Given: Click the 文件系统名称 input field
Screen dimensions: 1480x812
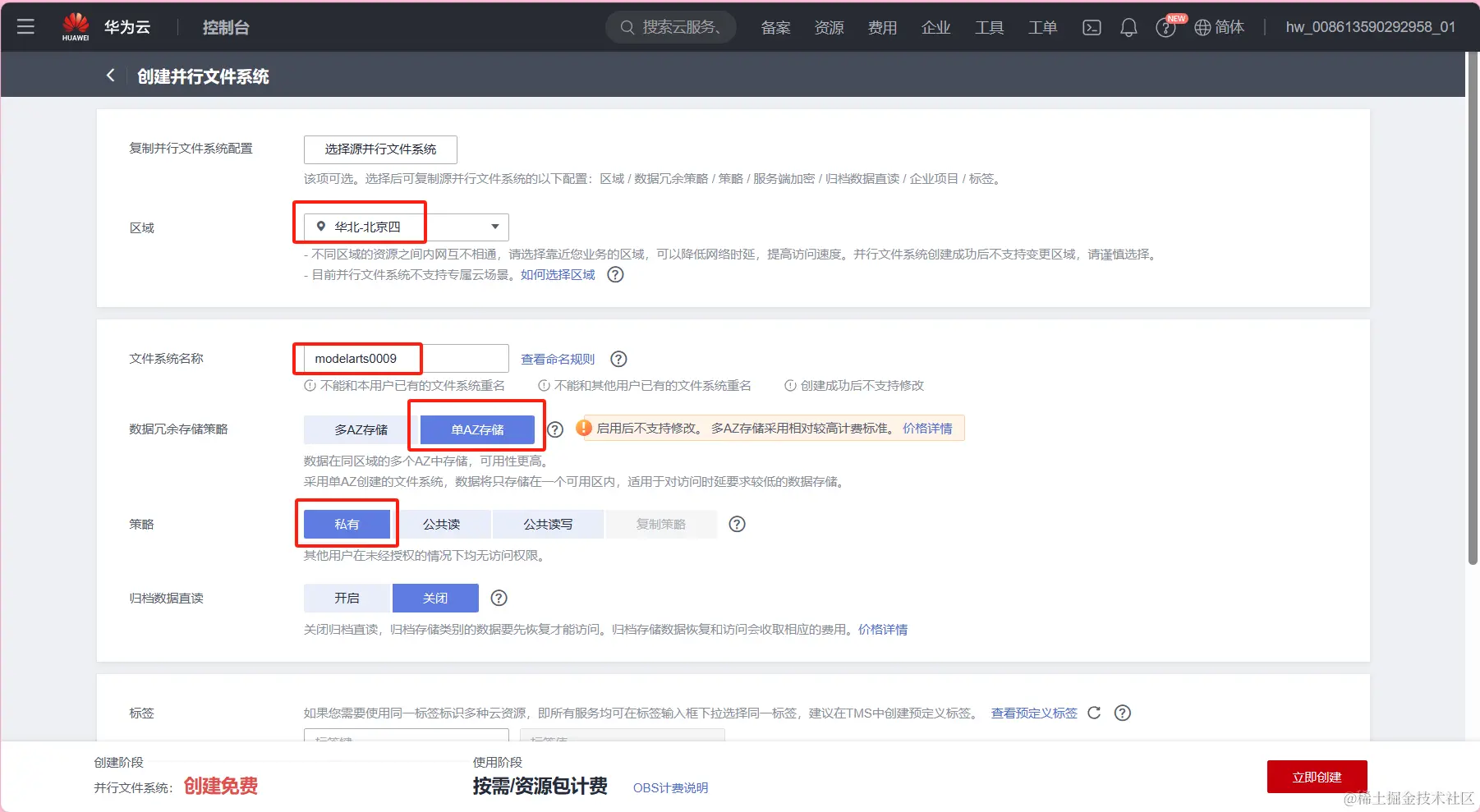Looking at the screenshot, I should (x=407, y=359).
